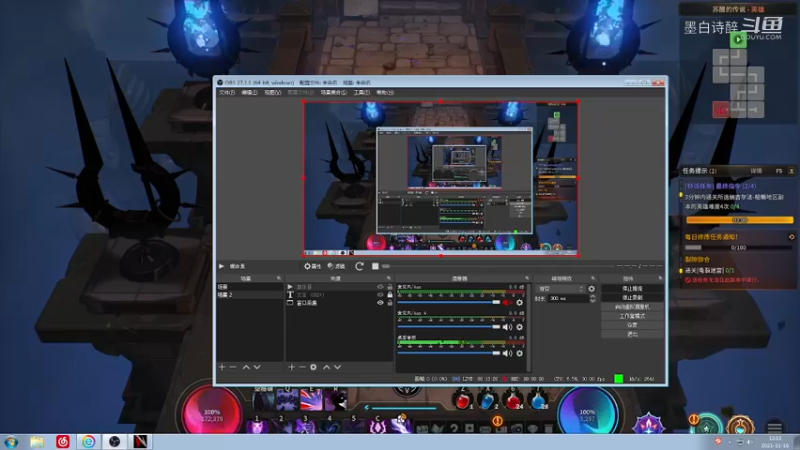Open the OBS 工具 menu
Screen dimensions: 800x450
(361, 92)
